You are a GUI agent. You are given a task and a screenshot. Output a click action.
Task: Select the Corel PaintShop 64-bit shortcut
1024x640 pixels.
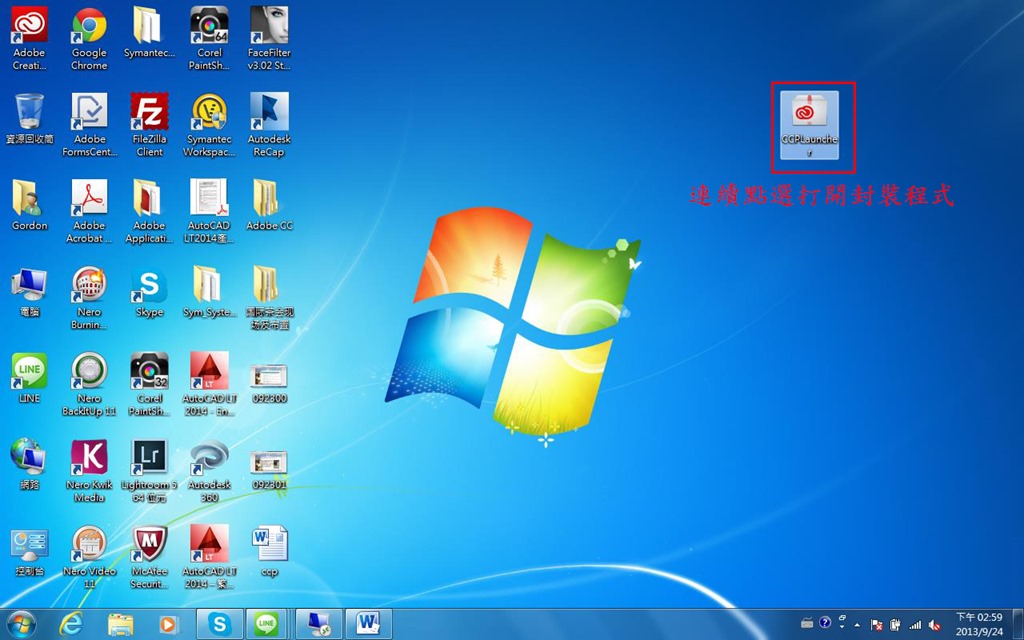(x=209, y=38)
